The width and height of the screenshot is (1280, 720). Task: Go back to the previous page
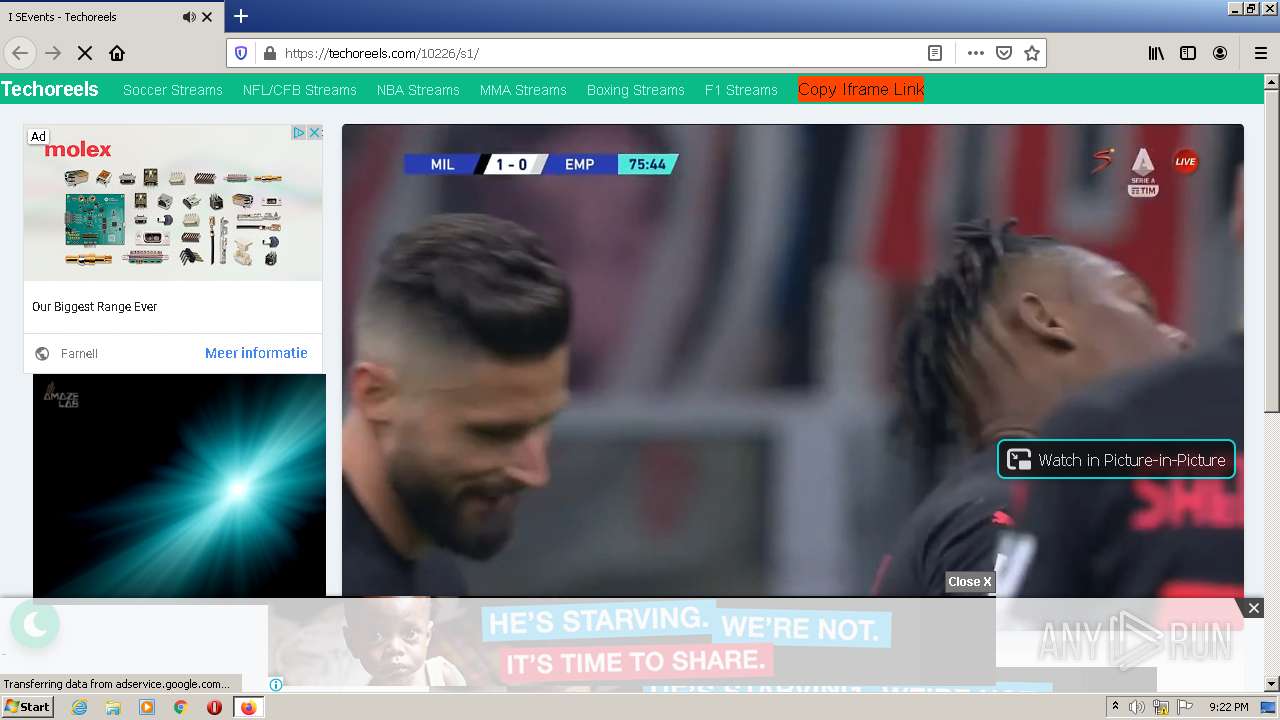[20, 53]
